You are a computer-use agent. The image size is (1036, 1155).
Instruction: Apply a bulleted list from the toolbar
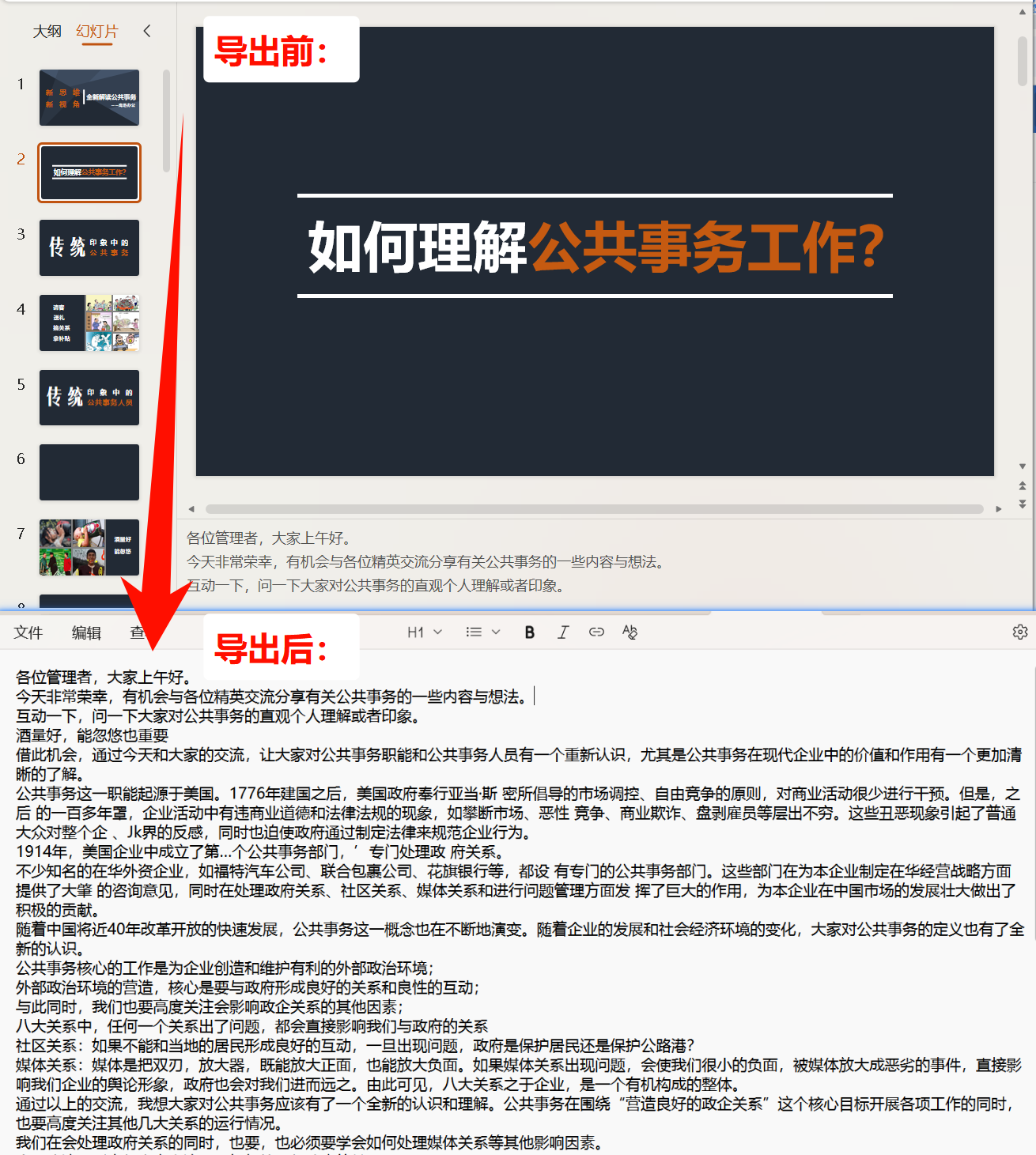tap(474, 632)
